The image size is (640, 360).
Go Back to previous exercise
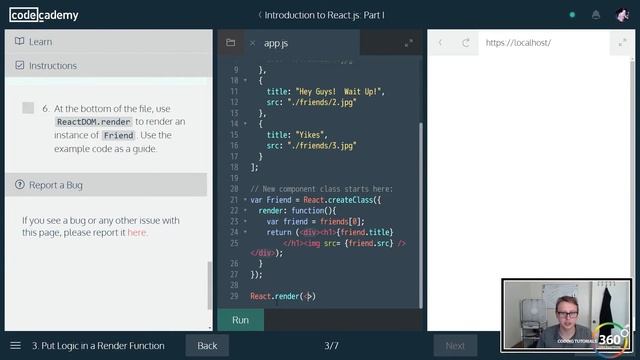pos(207,346)
